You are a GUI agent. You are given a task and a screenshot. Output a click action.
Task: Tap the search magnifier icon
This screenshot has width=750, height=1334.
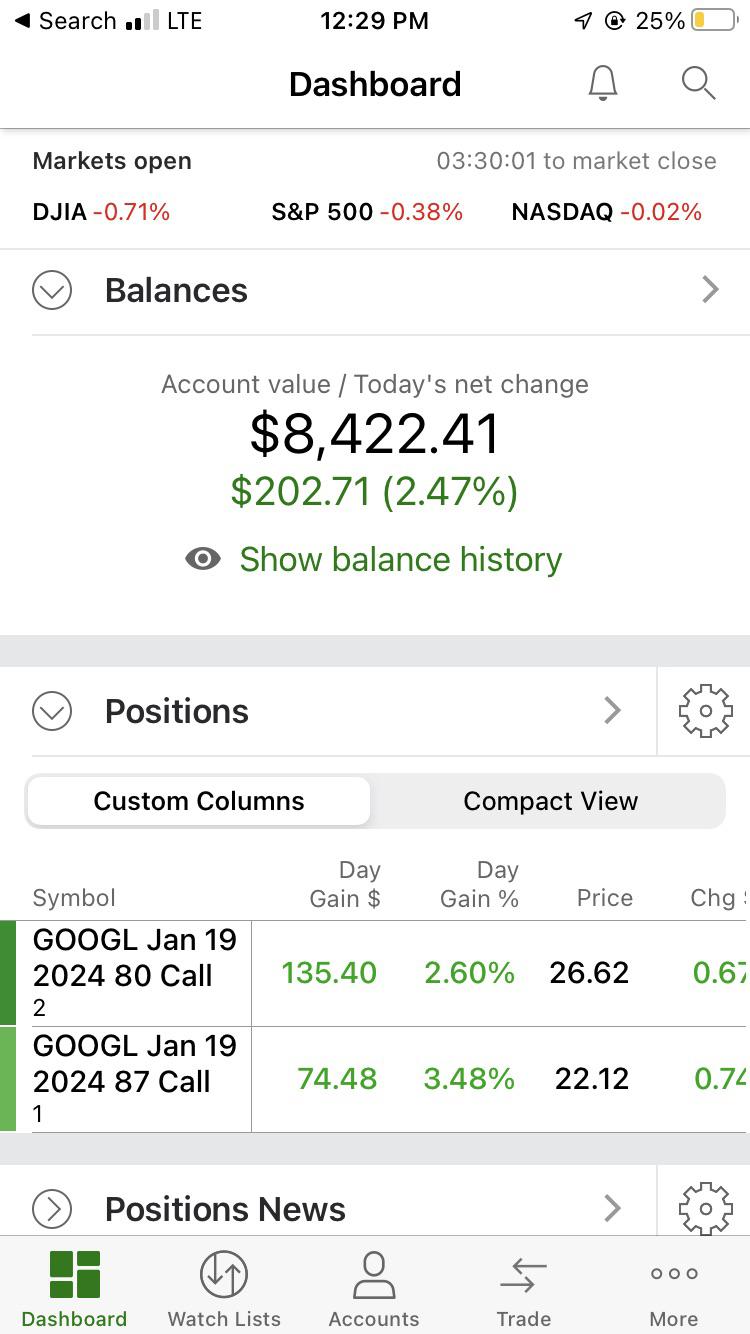pos(698,84)
